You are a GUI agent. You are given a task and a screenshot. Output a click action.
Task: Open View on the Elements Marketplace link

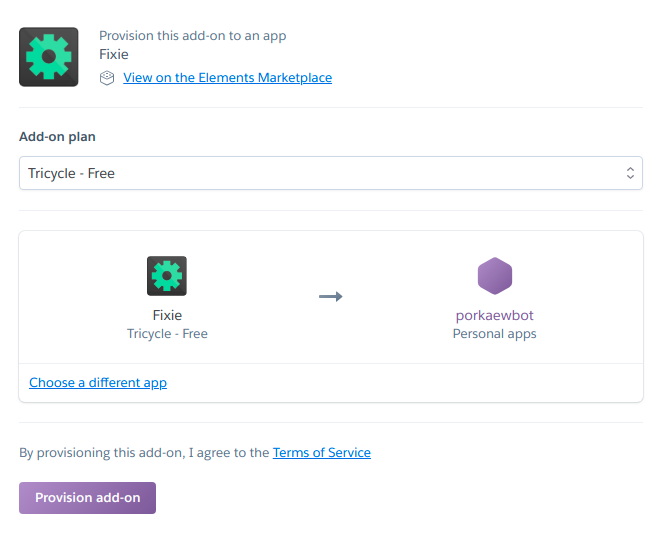tap(228, 78)
